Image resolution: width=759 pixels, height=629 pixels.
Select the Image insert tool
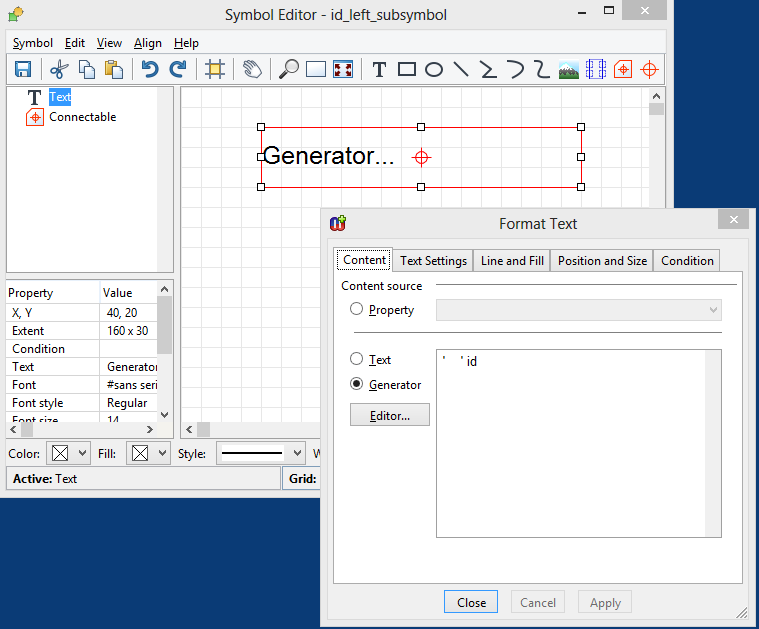coord(569,69)
